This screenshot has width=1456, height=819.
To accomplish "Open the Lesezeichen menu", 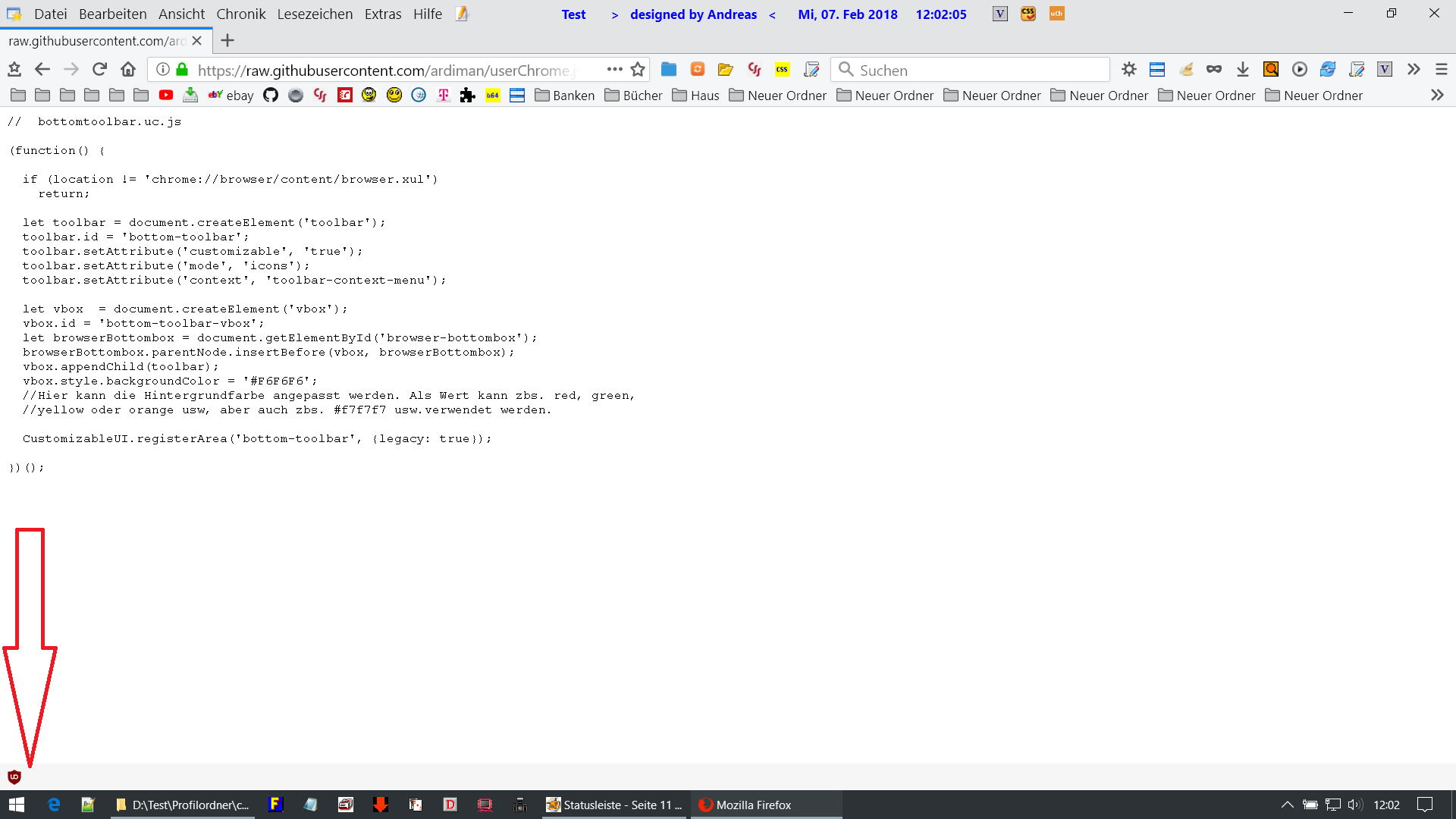I will (315, 14).
